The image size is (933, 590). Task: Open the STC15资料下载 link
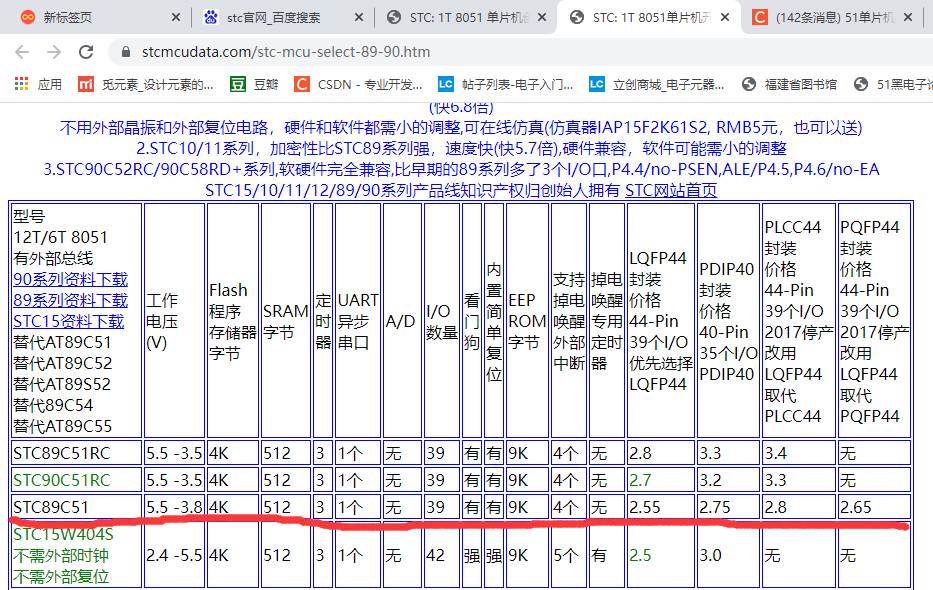(68, 321)
